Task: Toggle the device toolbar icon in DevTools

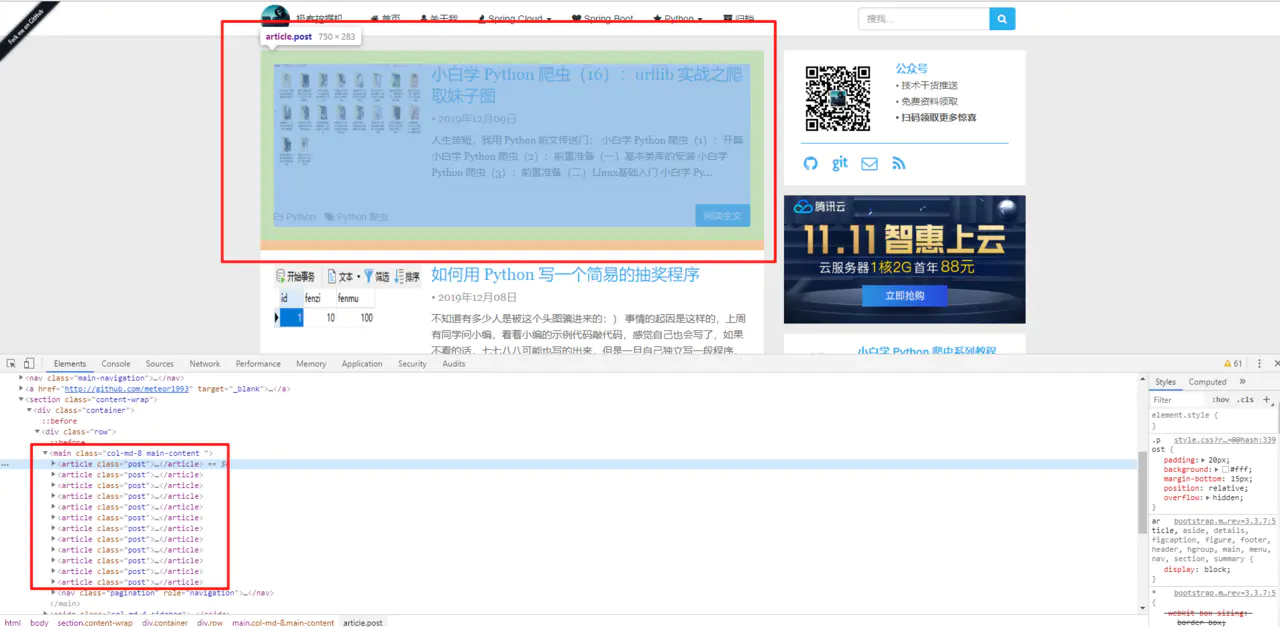Action: [x=29, y=363]
